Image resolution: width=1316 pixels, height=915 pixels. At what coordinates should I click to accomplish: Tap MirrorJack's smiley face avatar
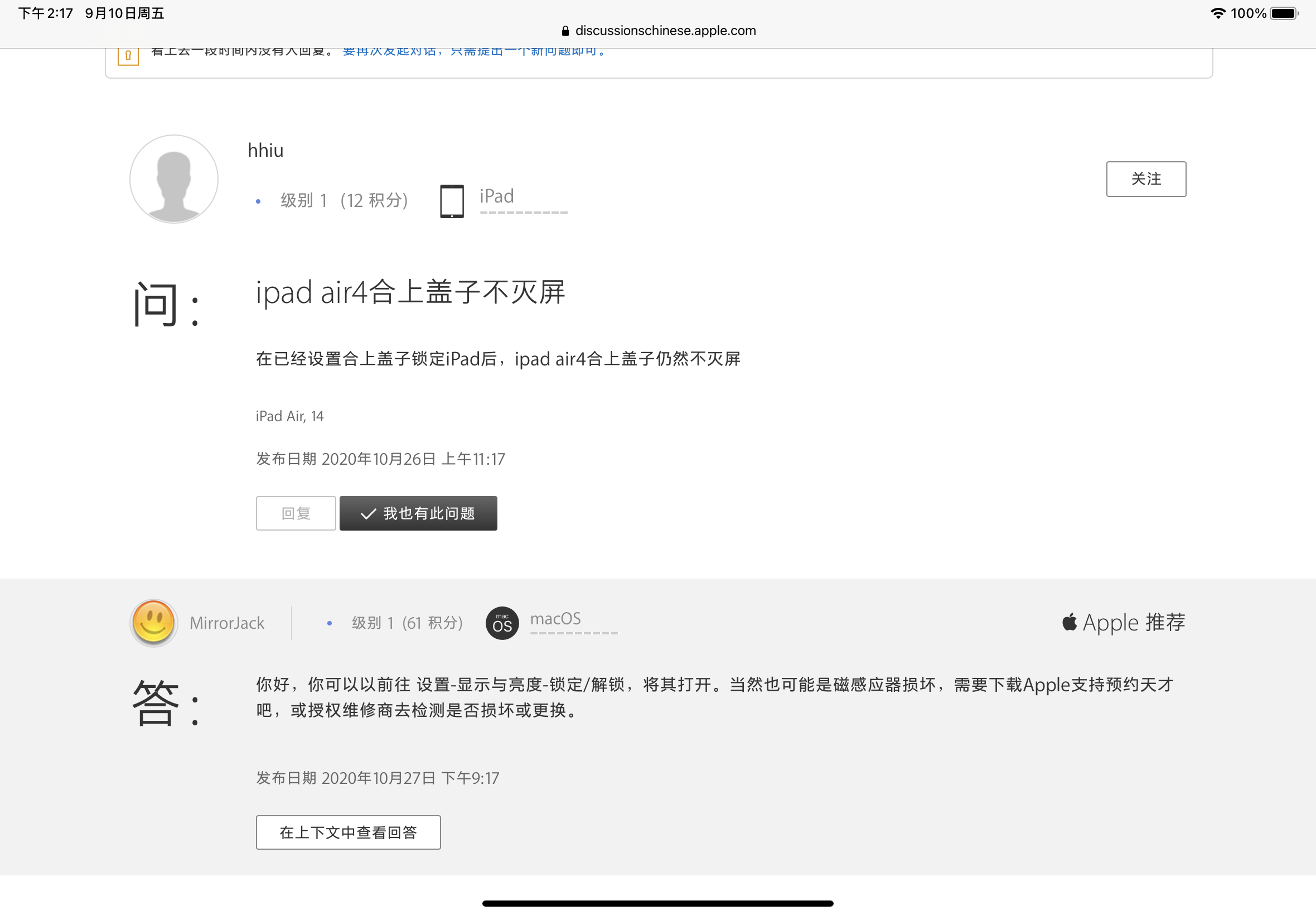[x=153, y=623]
